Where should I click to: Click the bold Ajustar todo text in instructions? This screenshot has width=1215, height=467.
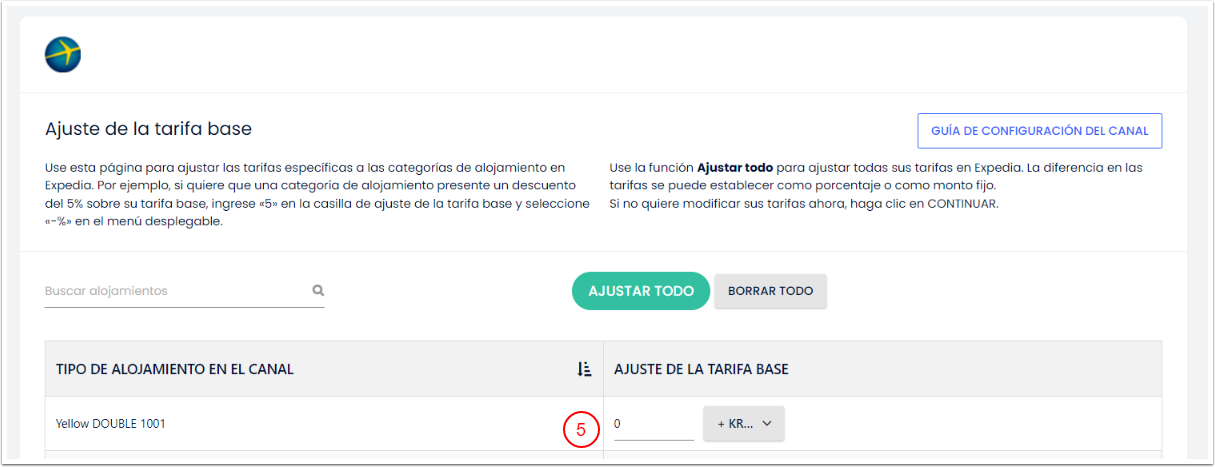point(735,168)
